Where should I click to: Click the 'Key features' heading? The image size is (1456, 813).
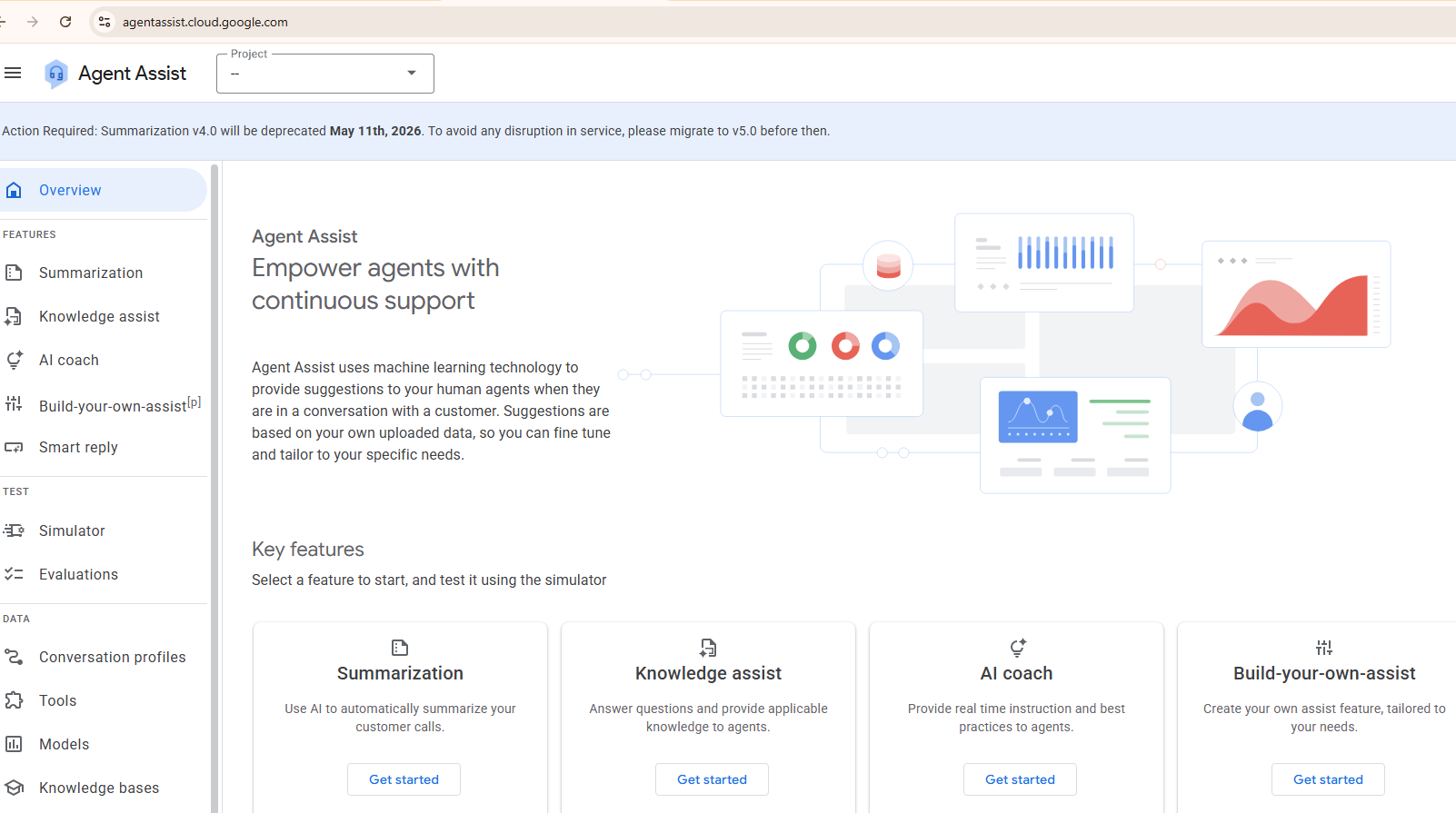(307, 550)
